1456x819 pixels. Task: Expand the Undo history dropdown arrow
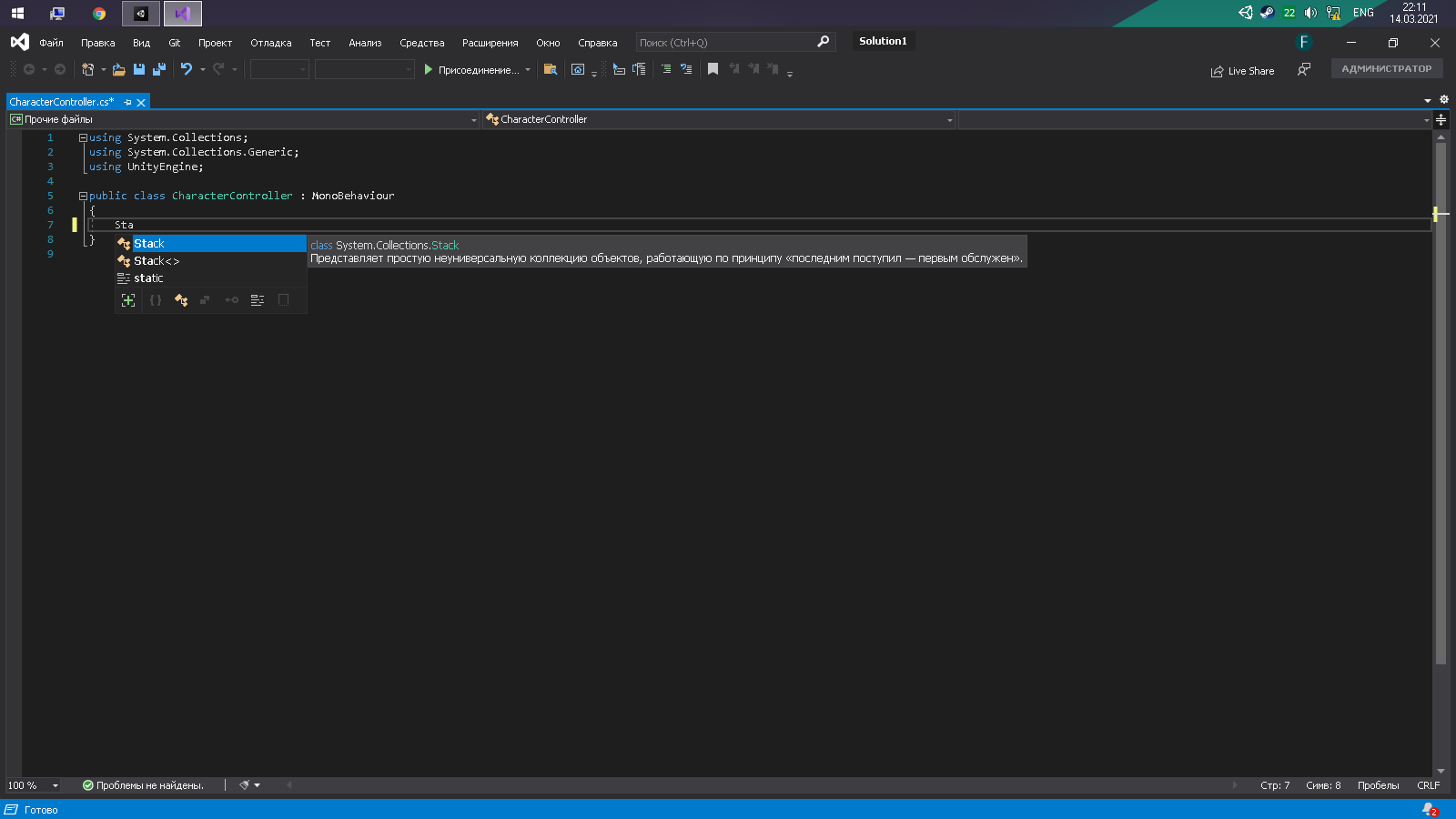tap(203, 69)
